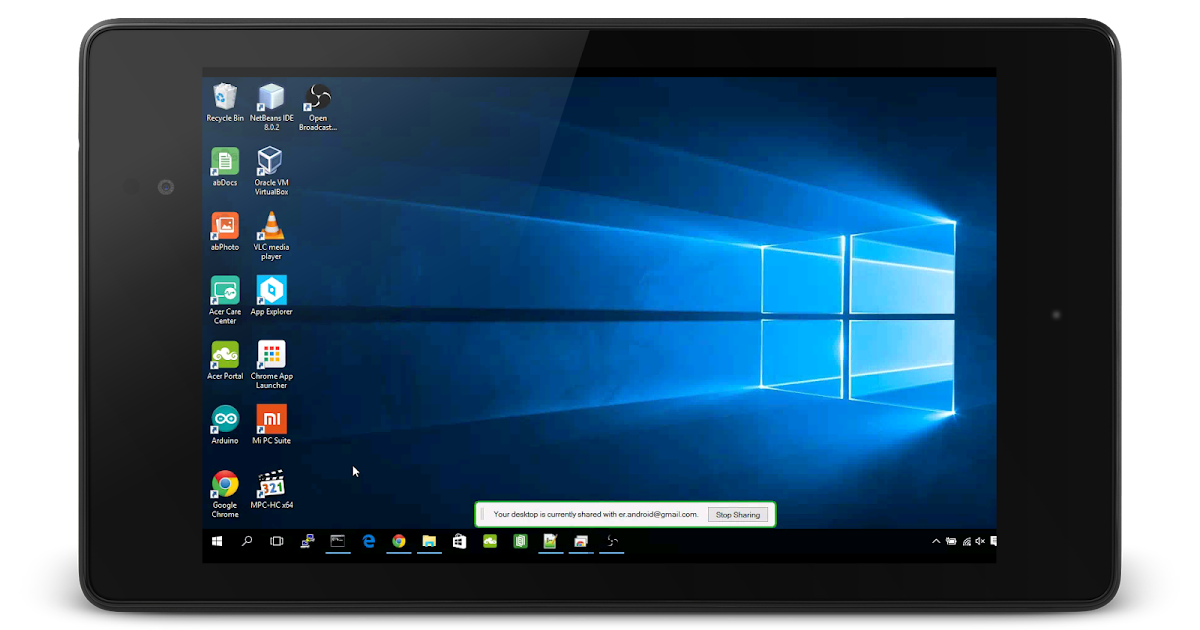
Task: Select the Arduino desktop shortcut
Action: point(225,425)
